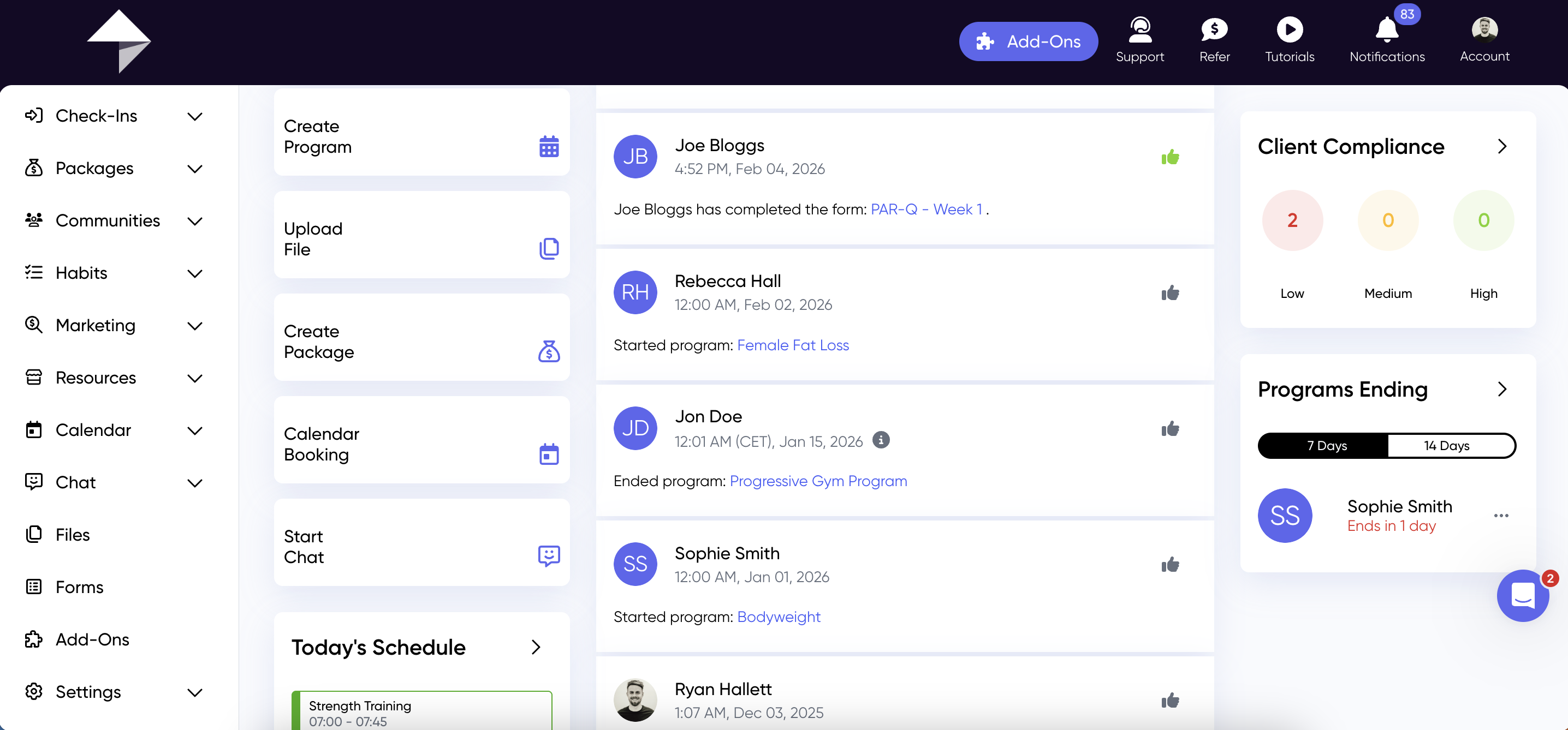Viewport: 1568px width, 730px height.
Task: Open Tutorials play icon
Action: point(1289,29)
